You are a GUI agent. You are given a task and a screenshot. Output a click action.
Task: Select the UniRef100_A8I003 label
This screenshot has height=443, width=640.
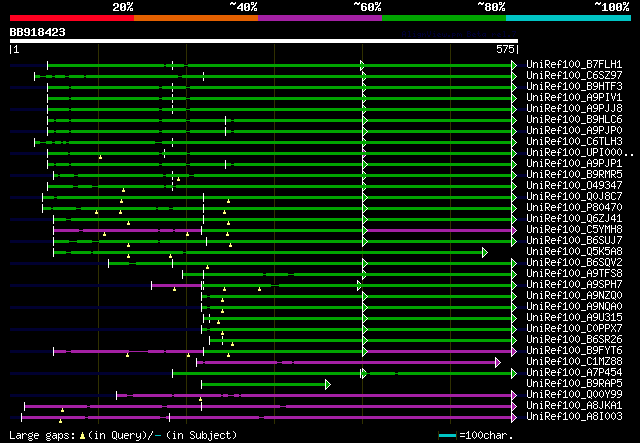point(574,417)
